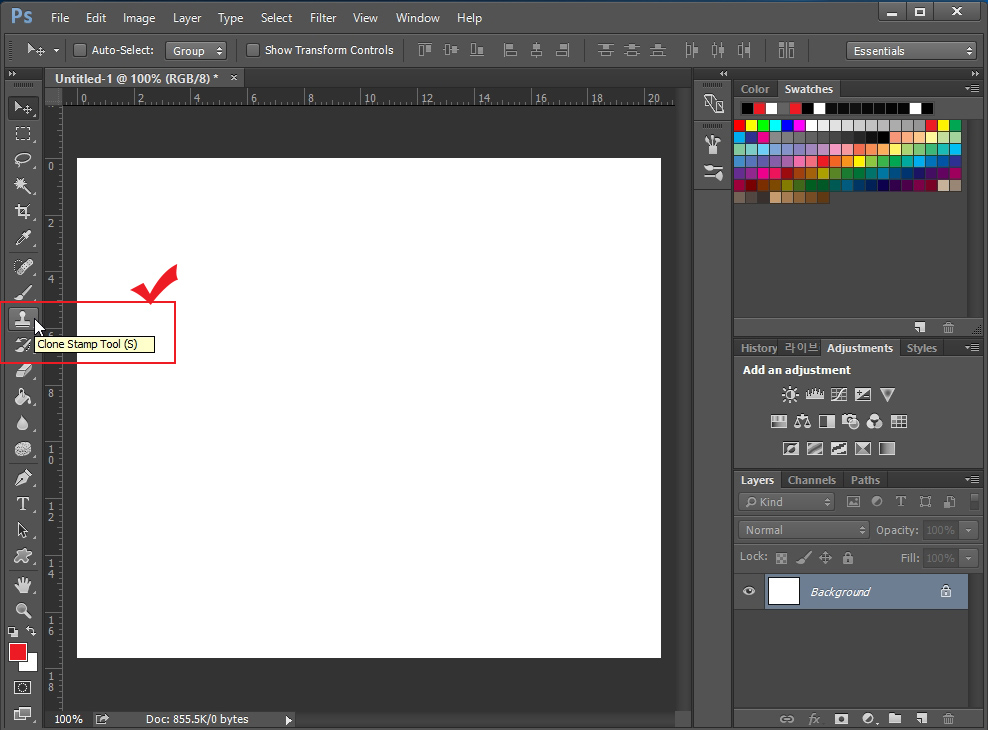Open the Filter menu

pos(323,18)
